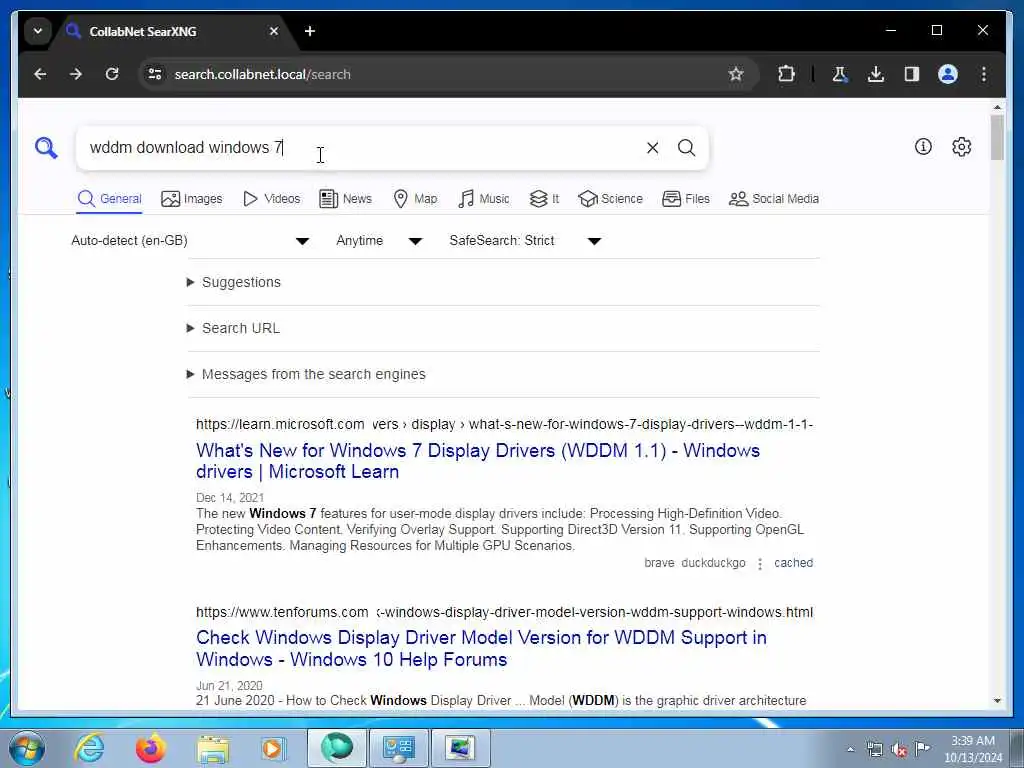Switch to the Science tab
Image resolution: width=1024 pixels, height=768 pixels.
(x=611, y=199)
